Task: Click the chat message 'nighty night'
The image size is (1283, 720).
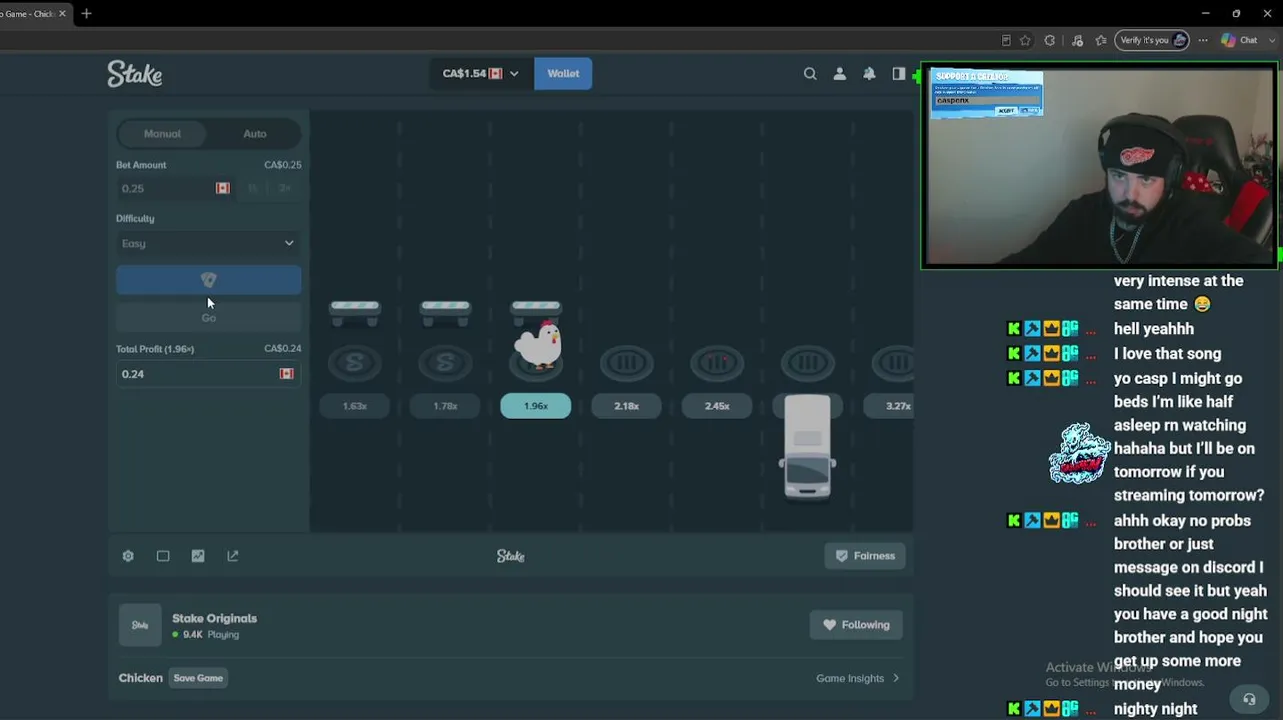Action: (x=1155, y=709)
